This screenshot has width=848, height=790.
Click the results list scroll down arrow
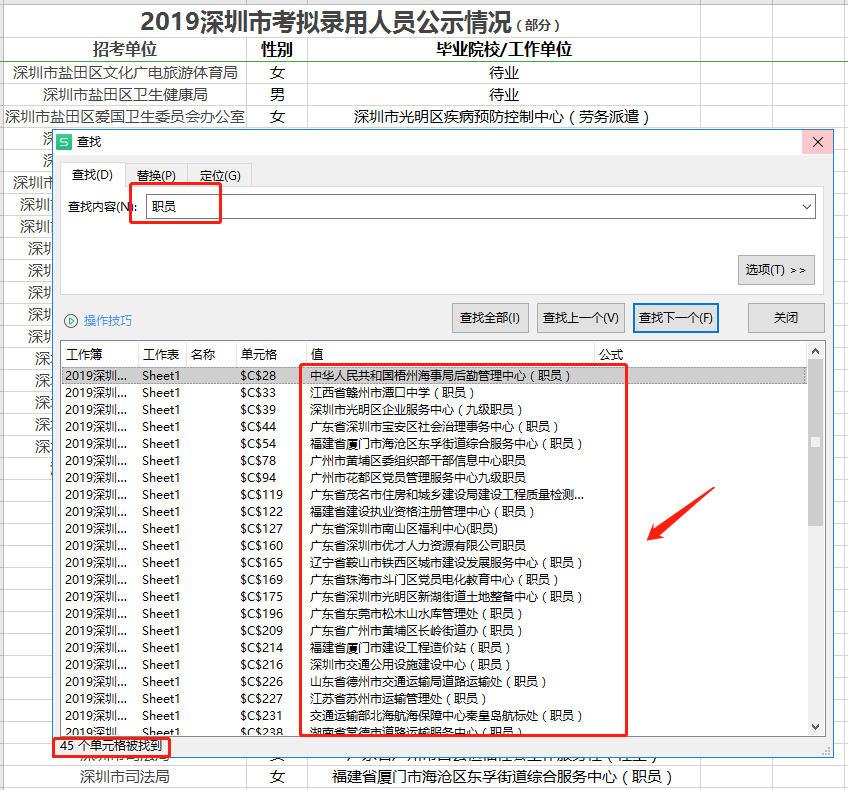[x=816, y=727]
